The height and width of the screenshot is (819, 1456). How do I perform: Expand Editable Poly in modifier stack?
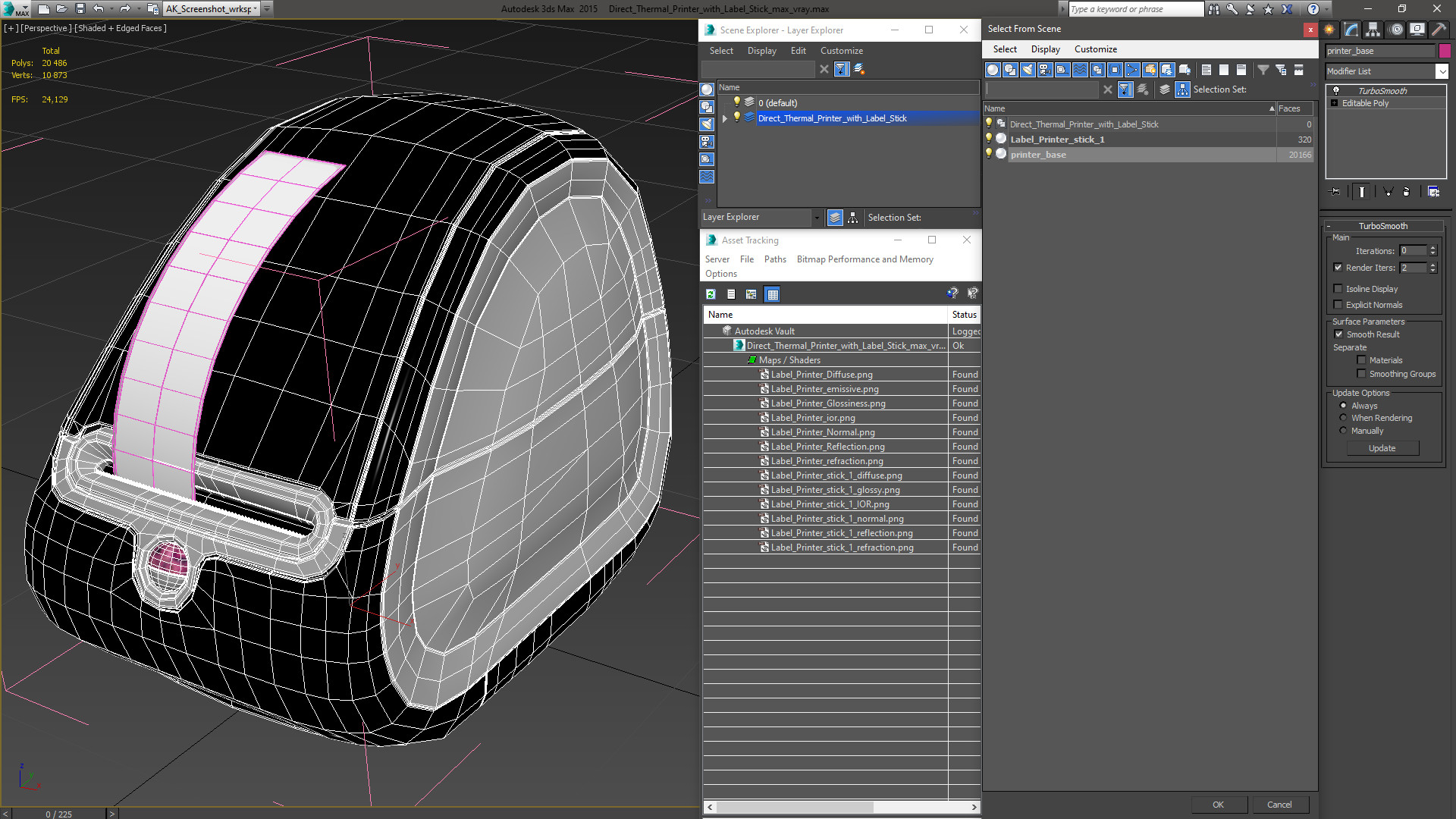click(x=1334, y=103)
